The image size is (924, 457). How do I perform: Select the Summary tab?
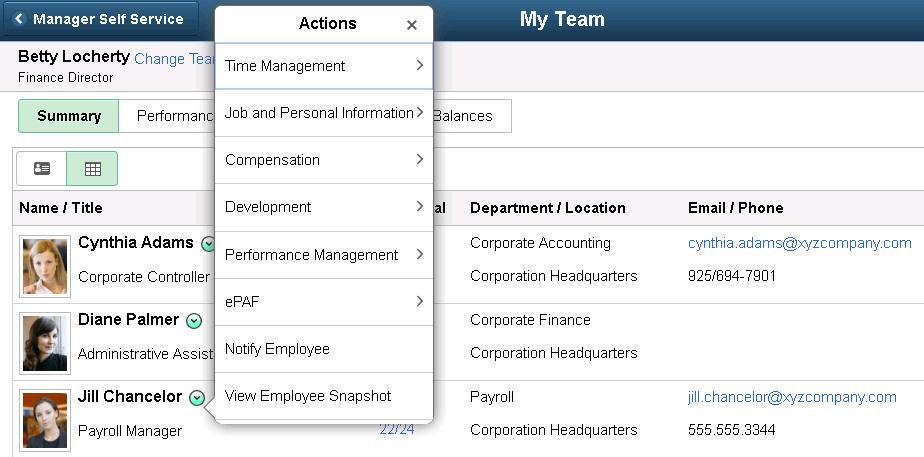tap(69, 116)
